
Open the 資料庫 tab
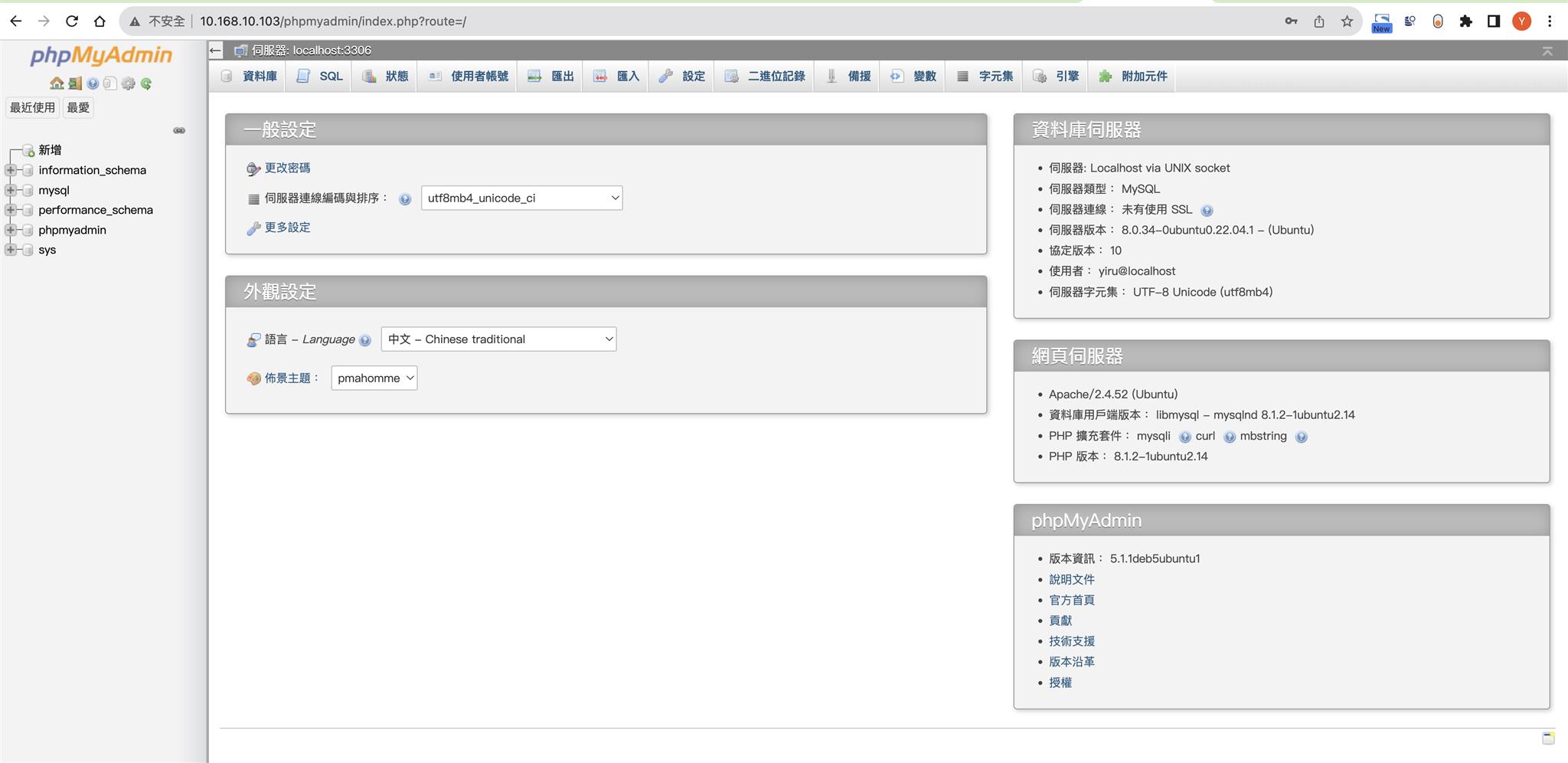[250, 76]
